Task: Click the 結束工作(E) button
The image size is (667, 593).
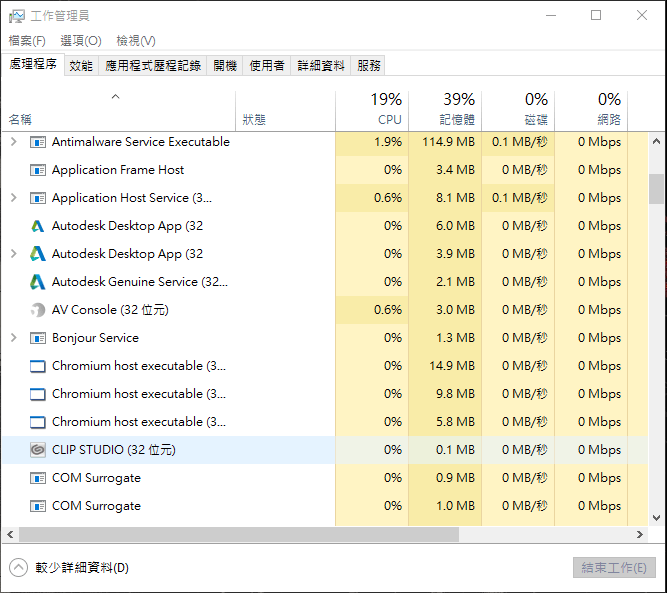Action: (x=614, y=568)
